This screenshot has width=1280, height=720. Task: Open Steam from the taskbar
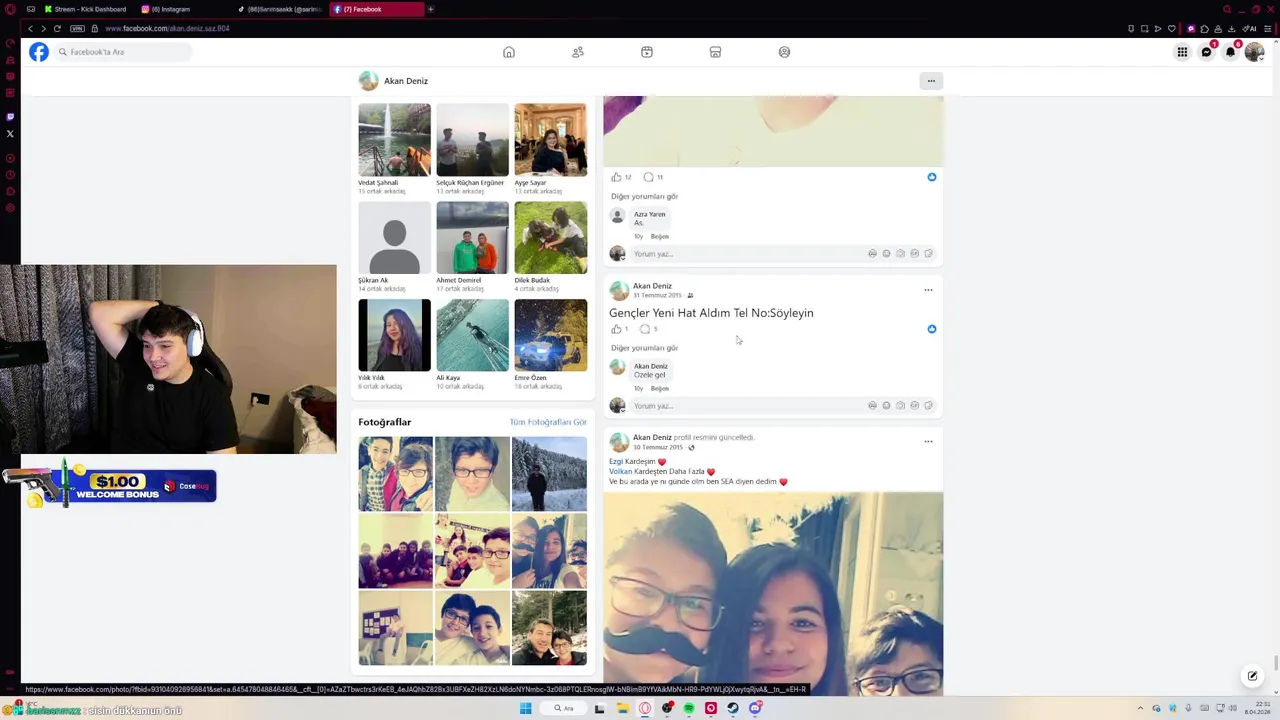click(x=733, y=708)
